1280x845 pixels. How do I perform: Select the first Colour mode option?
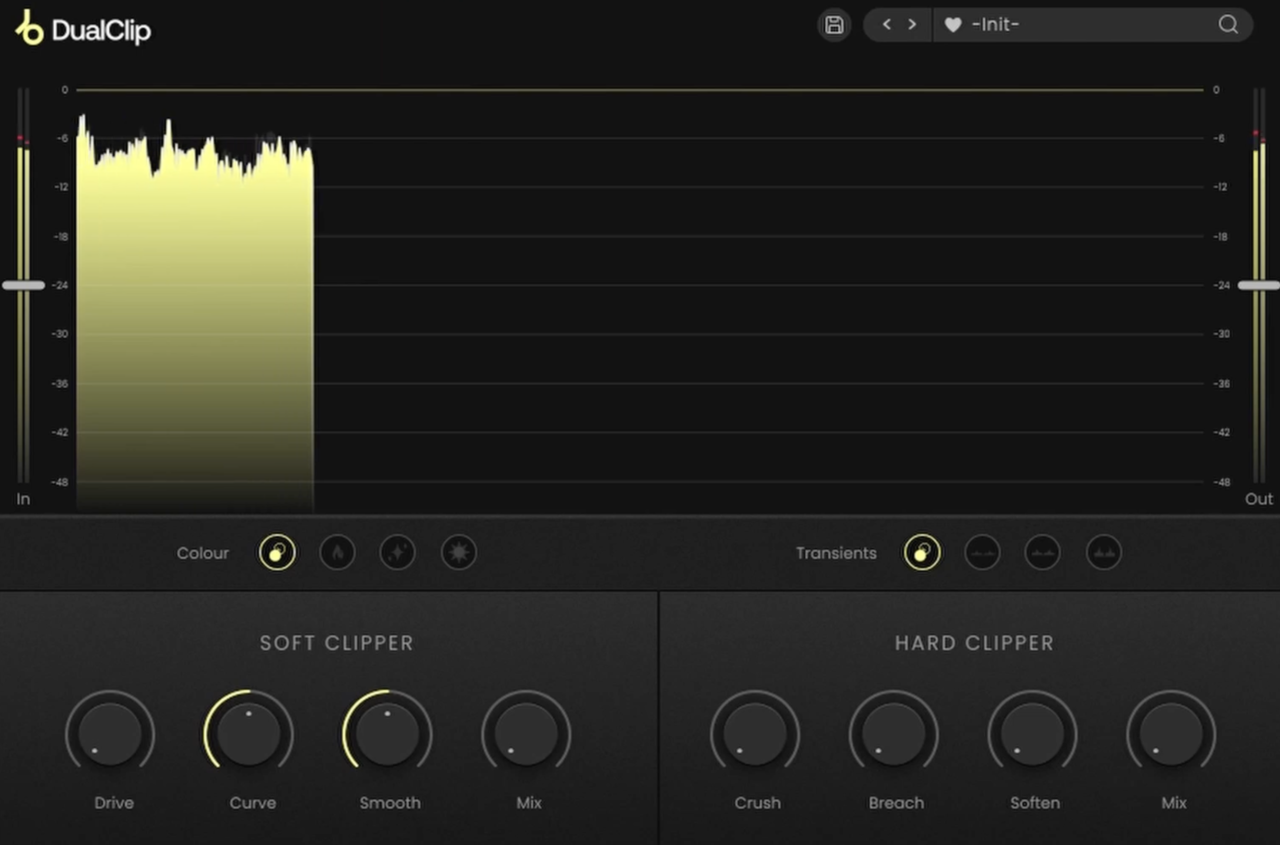(x=277, y=552)
